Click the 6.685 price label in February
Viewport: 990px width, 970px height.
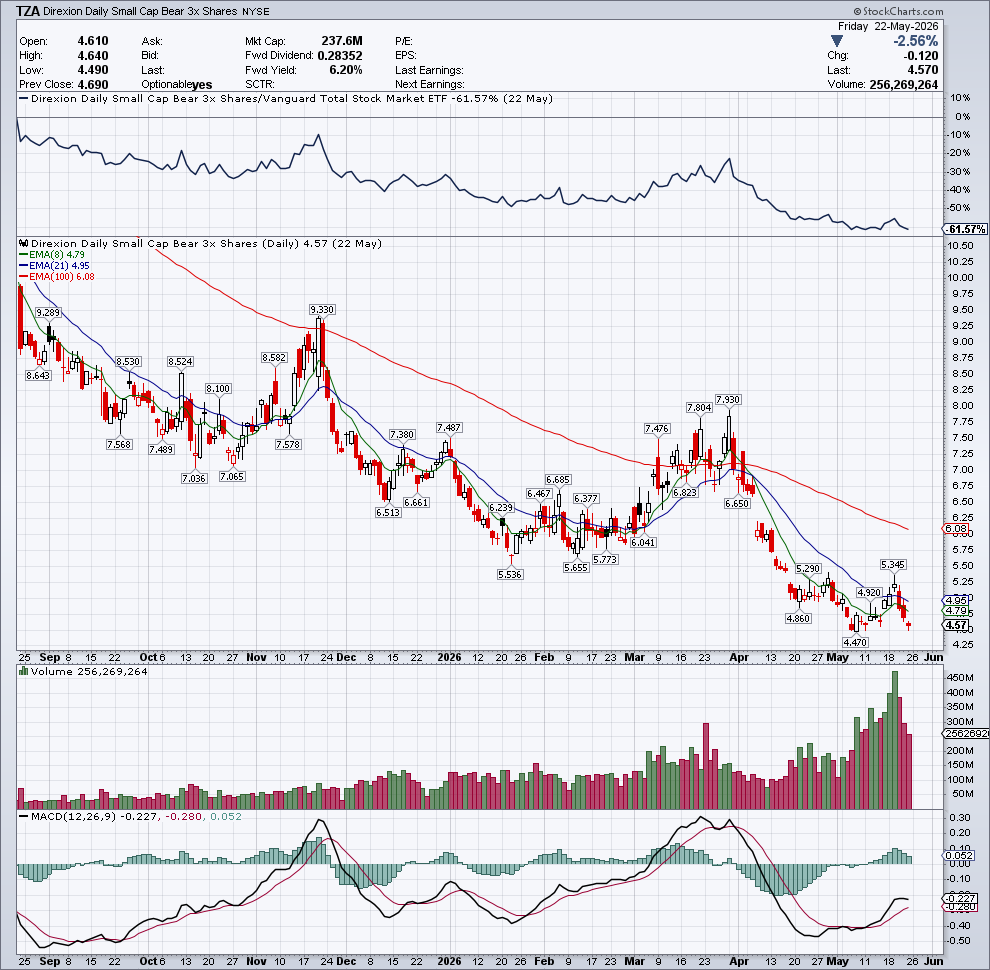[558, 480]
